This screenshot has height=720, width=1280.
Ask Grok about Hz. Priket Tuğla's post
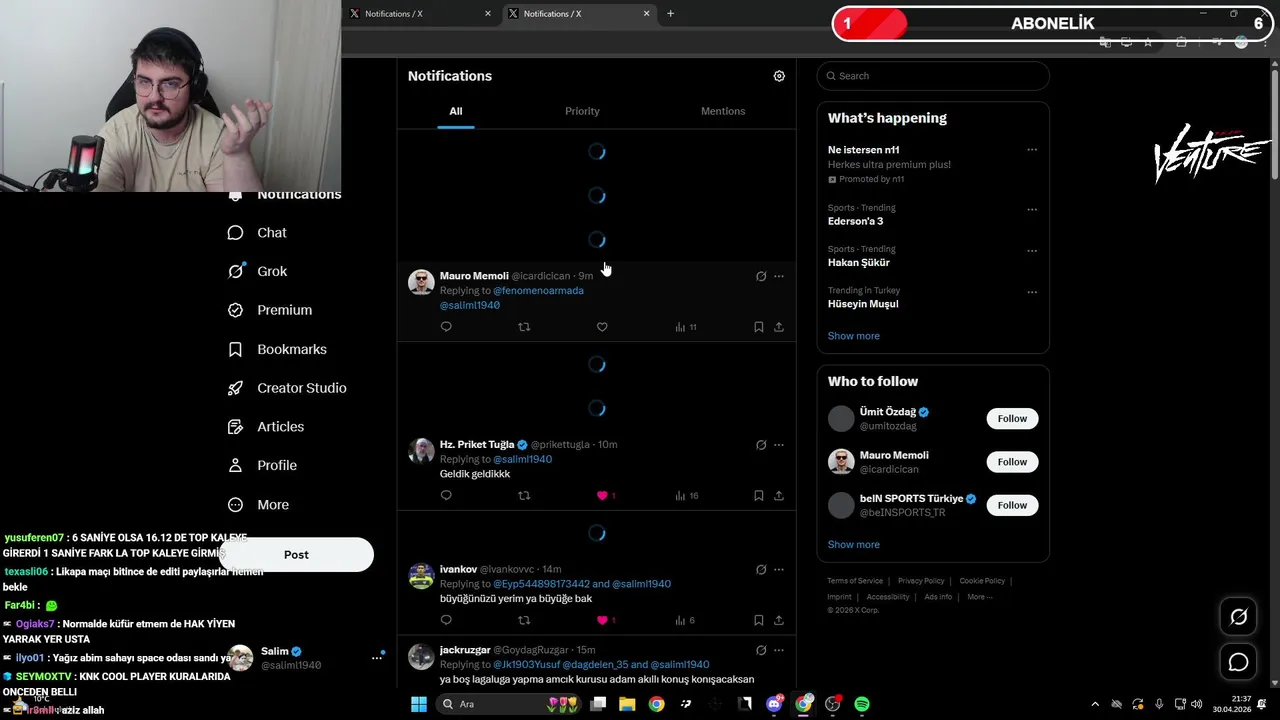[761, 445]
